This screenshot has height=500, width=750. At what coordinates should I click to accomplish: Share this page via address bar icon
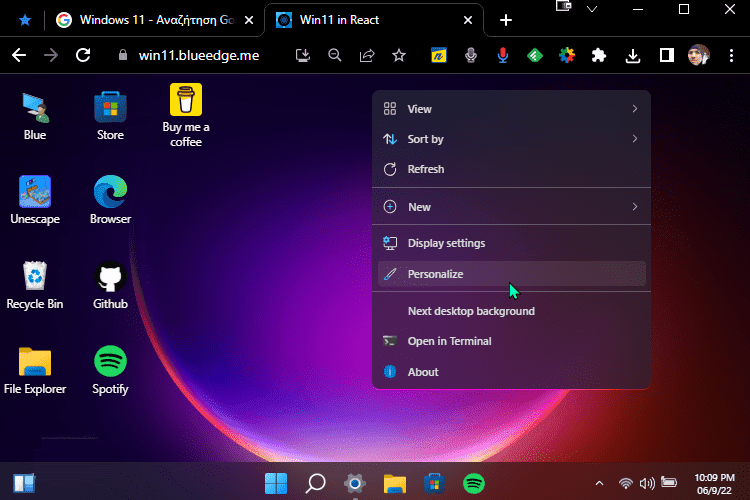tap(367, 56)
